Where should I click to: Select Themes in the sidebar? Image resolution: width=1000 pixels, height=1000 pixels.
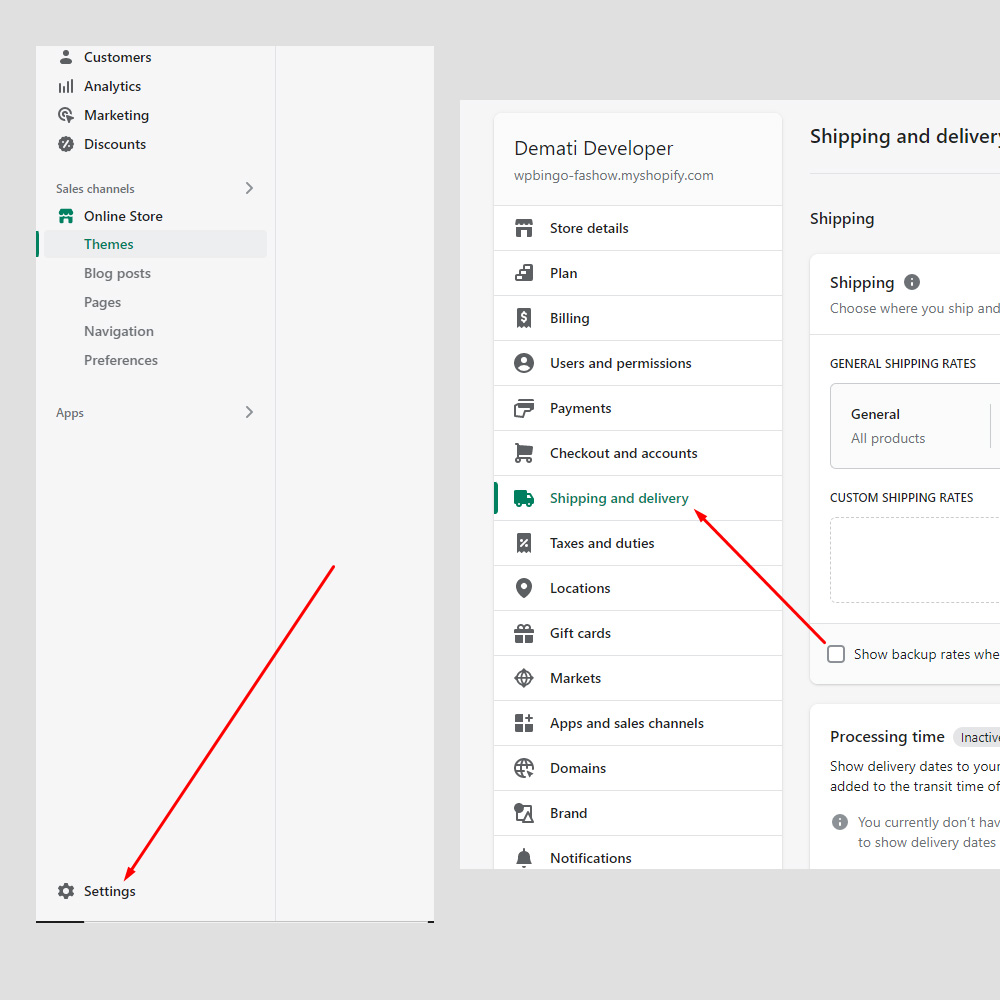point(109,244)
